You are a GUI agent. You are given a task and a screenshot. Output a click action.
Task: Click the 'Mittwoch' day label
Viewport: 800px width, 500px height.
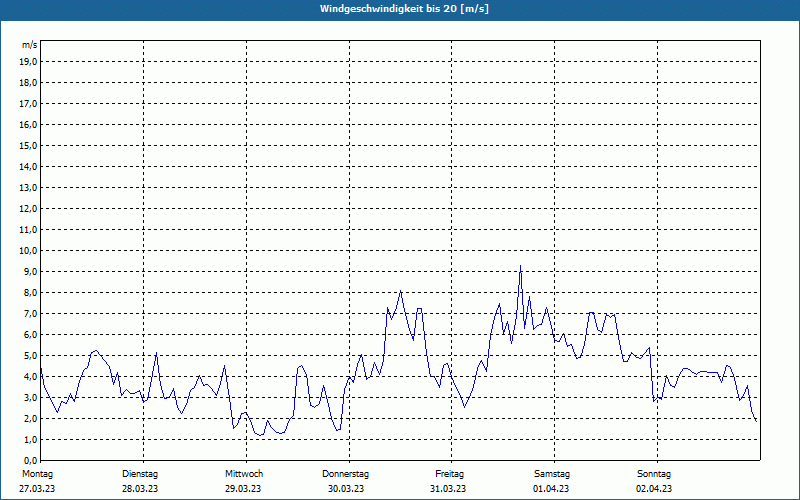tap(244, 474)
